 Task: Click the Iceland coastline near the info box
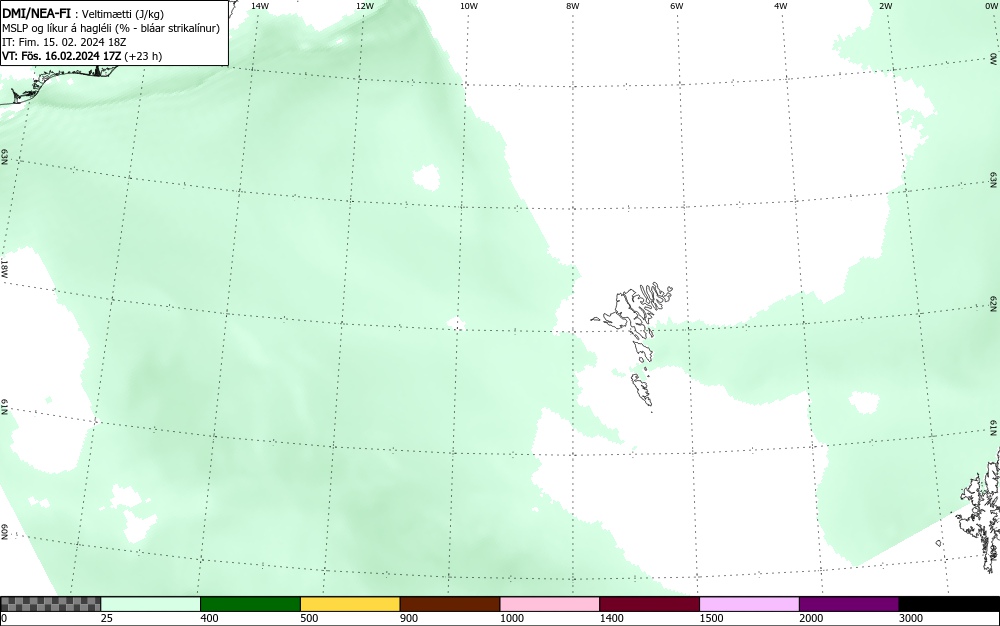[x=57, y=83]
